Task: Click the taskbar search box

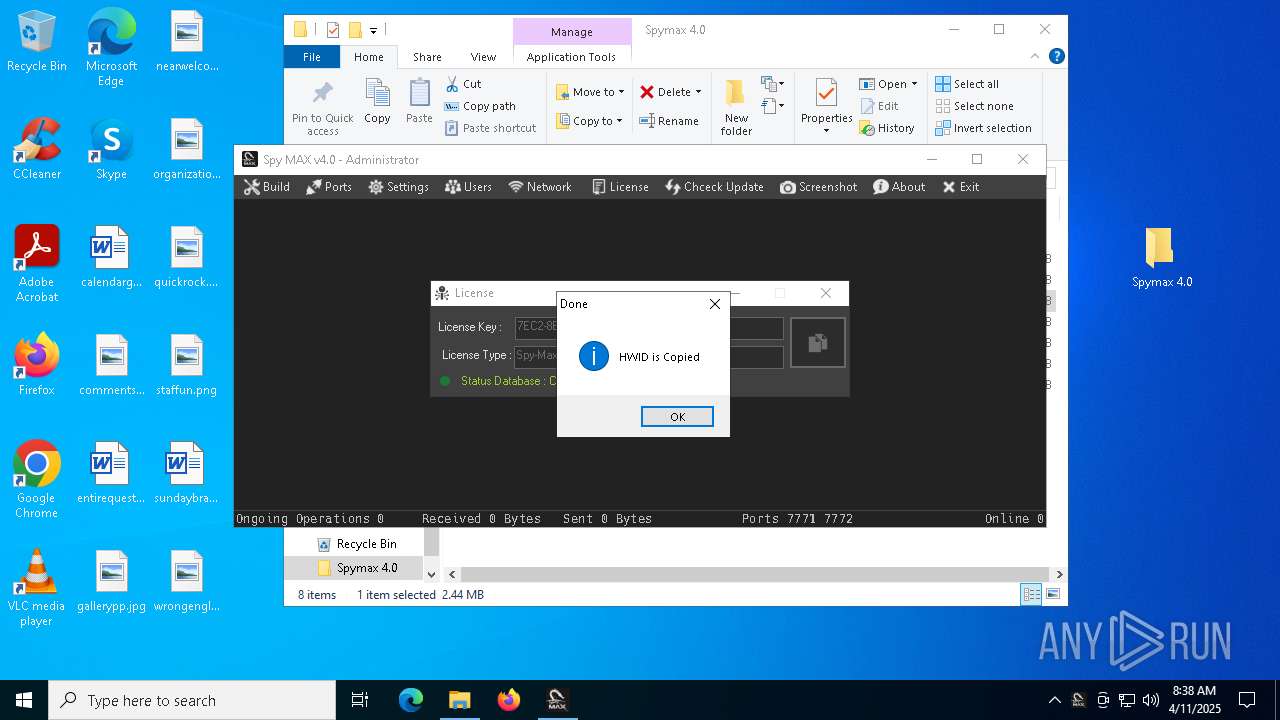Action: point(192,700)
